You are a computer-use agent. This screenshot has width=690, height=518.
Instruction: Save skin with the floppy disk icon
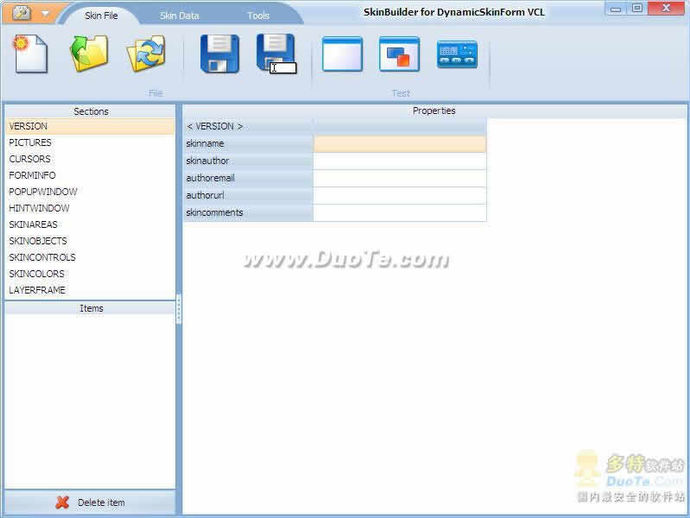[220, 54]
